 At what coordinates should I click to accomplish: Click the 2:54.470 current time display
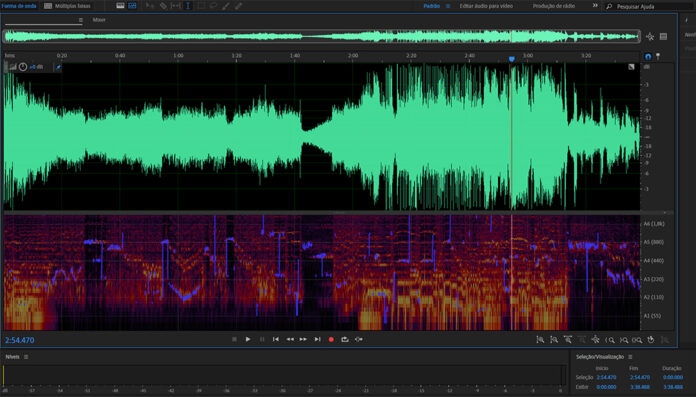(x=20, y=340)
